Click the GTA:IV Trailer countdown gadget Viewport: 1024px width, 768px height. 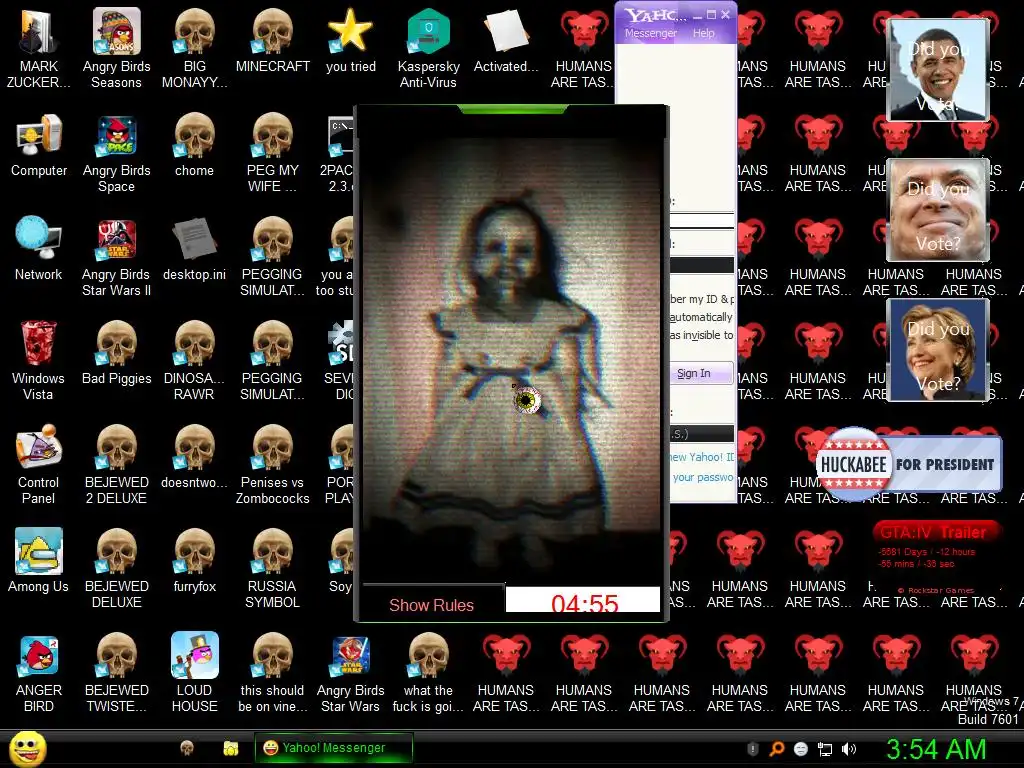pos(936,556)
